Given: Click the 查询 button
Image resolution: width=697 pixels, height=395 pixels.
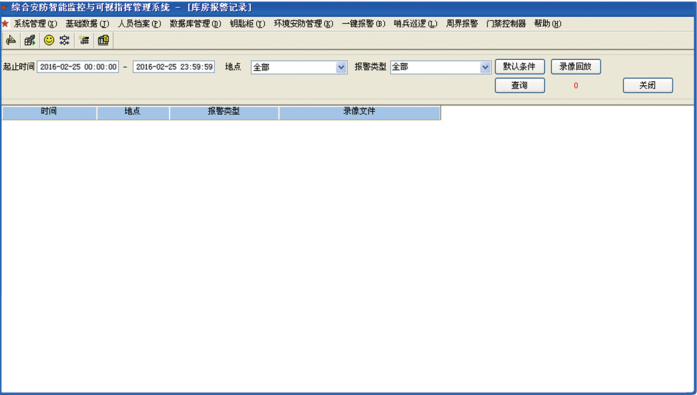Looking at the screenshot, I should 520,85.
